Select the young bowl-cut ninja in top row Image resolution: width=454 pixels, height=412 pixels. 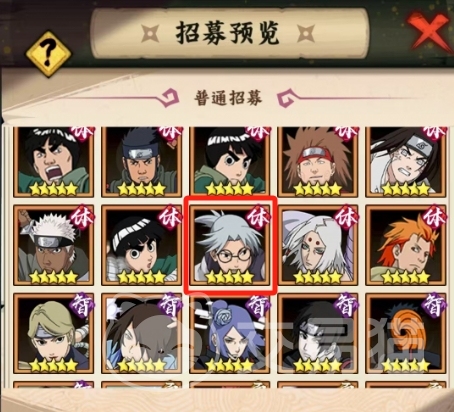(229, 162)
